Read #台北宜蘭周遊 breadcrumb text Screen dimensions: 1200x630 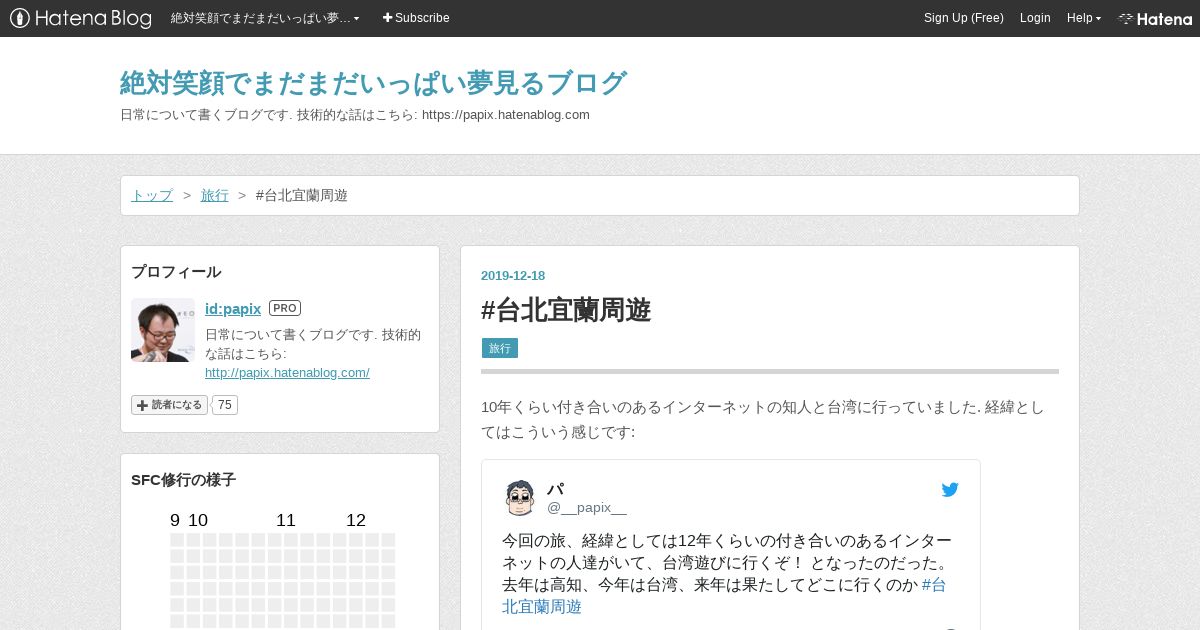[302, 195]
